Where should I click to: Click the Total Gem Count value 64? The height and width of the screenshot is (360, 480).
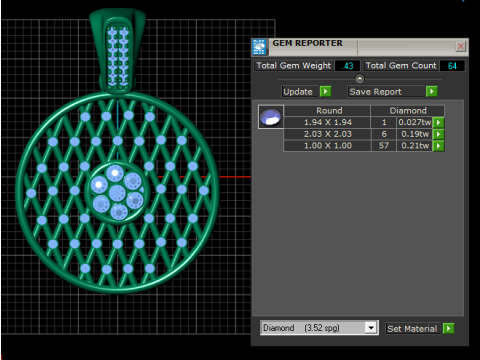(x=452, y=66)
